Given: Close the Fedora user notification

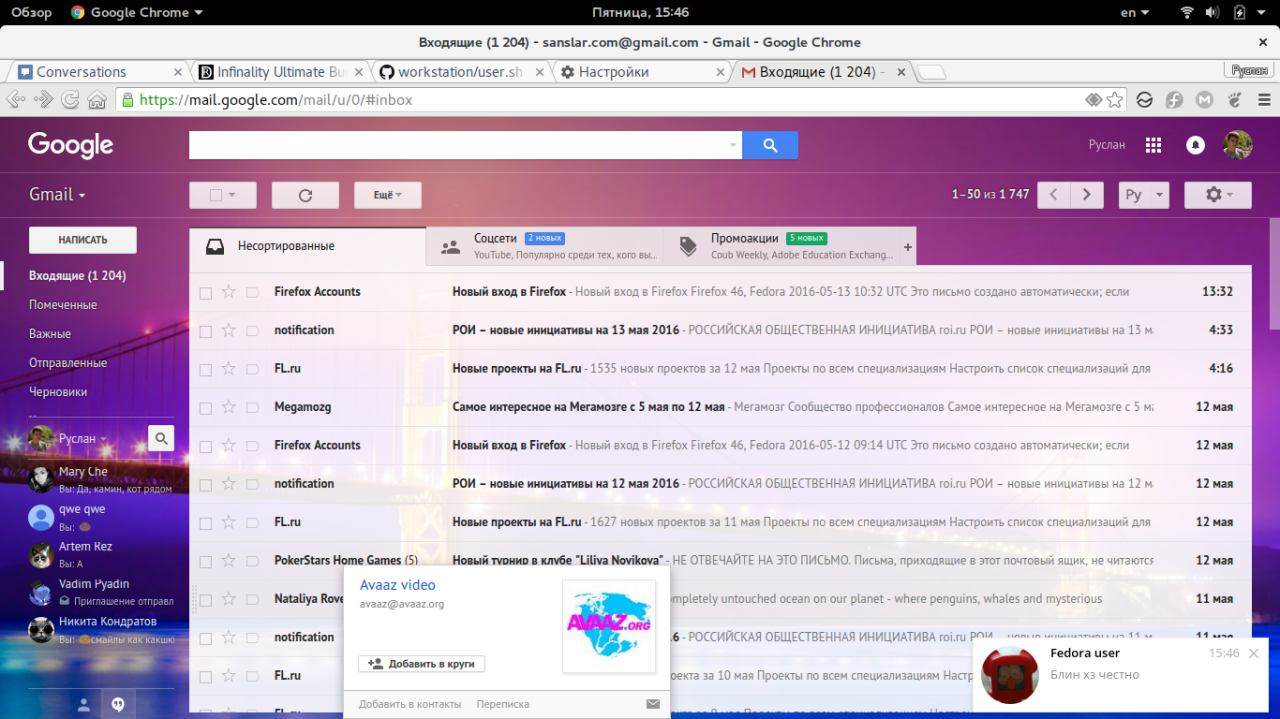Looking at the screenshot, I should [x=1253, y=653].
